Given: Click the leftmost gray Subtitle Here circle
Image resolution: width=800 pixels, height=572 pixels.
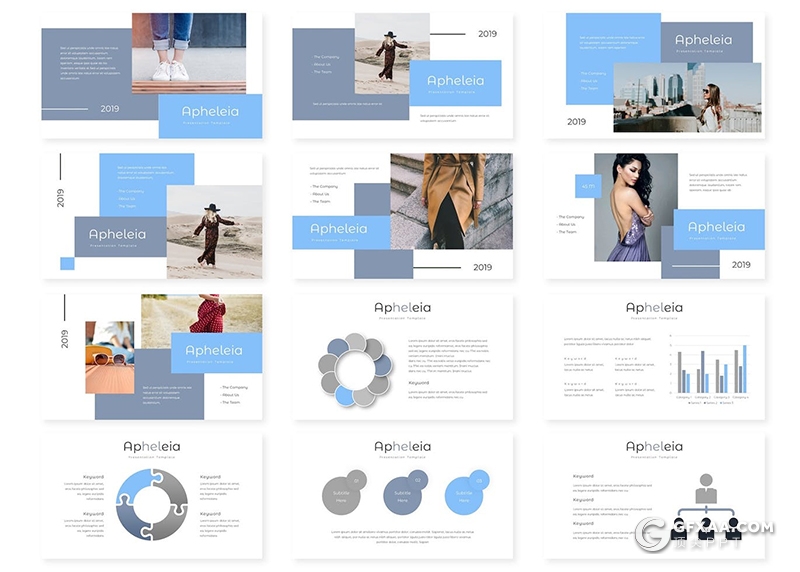Looking at the screenshot, I should [343, 494].
